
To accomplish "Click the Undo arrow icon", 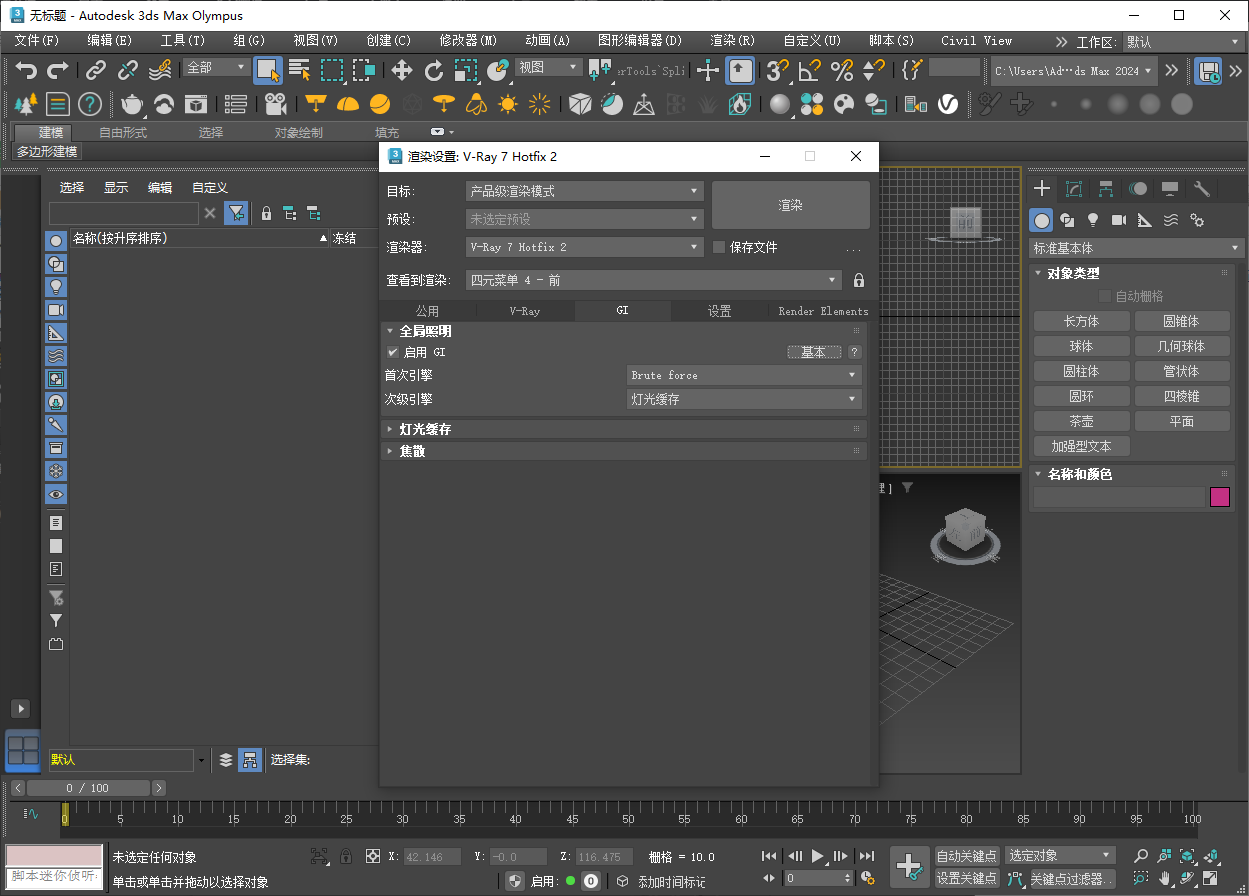I will click(x=26, y=70).
